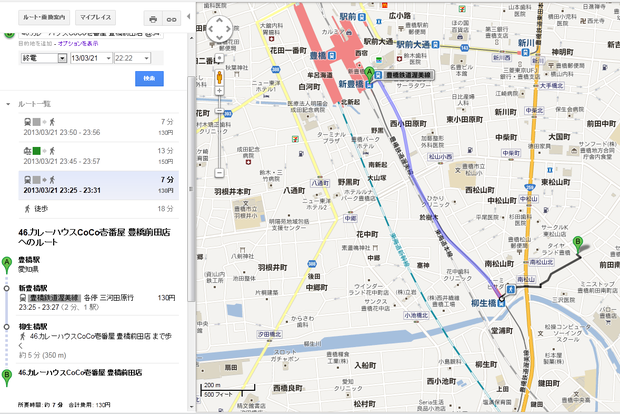Click the 目的地を追加 link
Screen dimensions: 620x414
pos(35,43)
